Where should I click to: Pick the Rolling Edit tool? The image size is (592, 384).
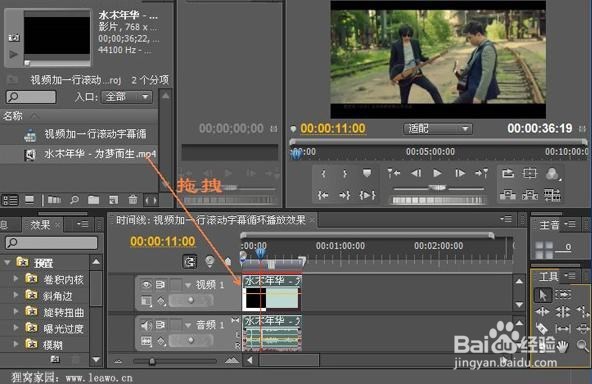[x=563, y=312]
